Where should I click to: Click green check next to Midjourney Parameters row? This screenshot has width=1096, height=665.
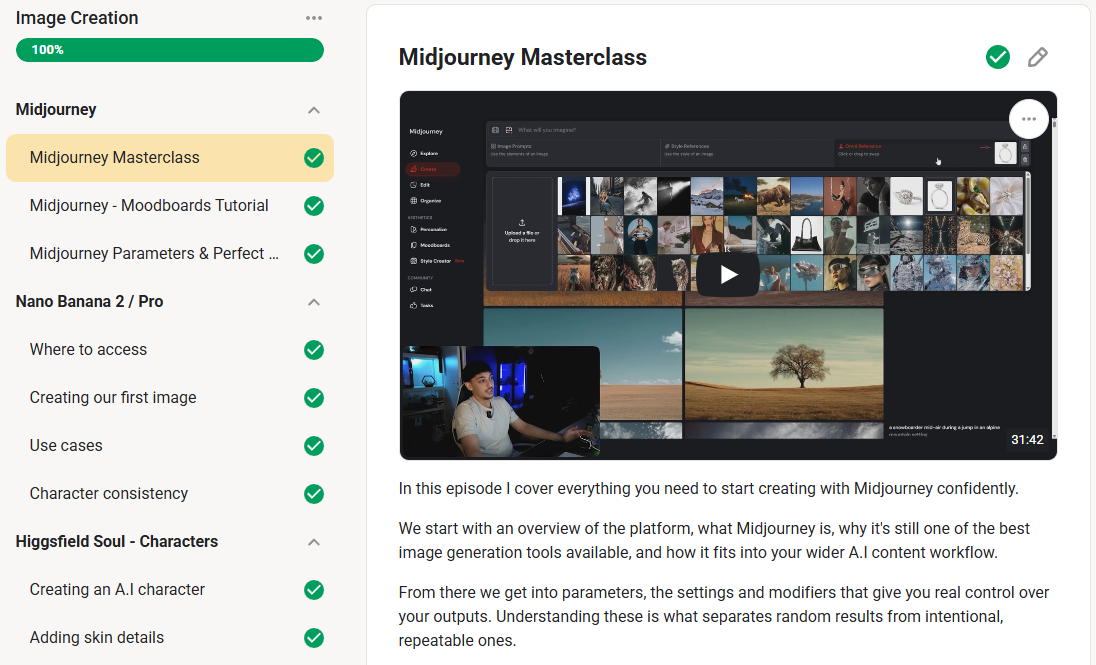tap(314, 254)
